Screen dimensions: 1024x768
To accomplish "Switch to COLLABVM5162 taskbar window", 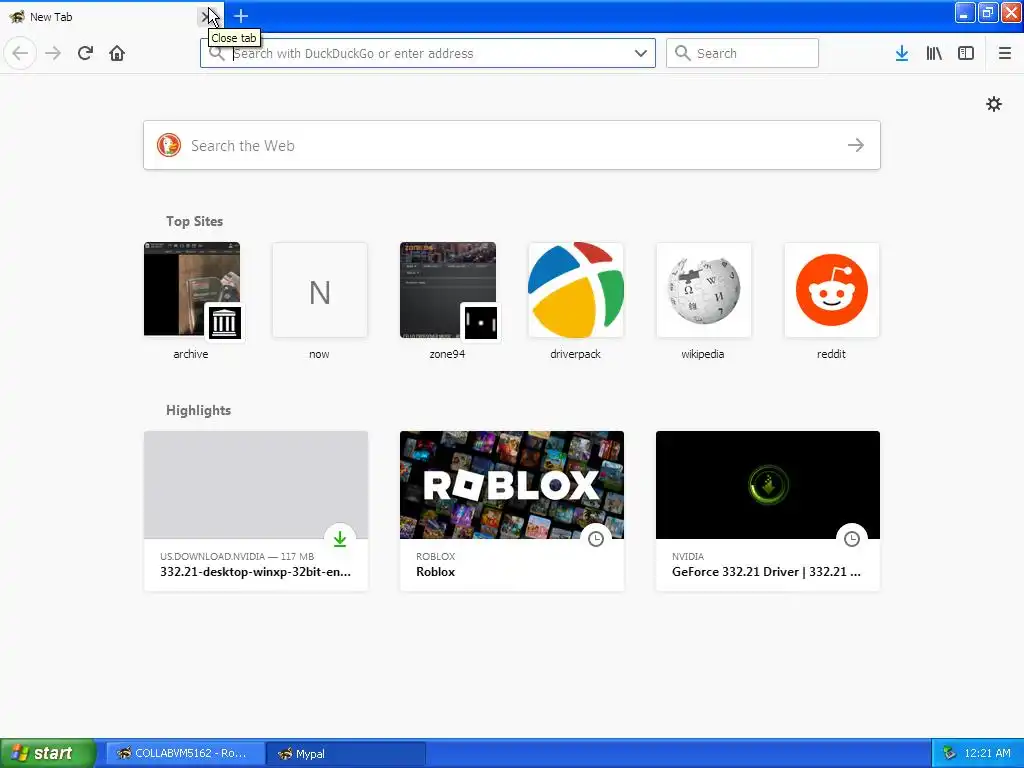I will (x=185, y=753).
